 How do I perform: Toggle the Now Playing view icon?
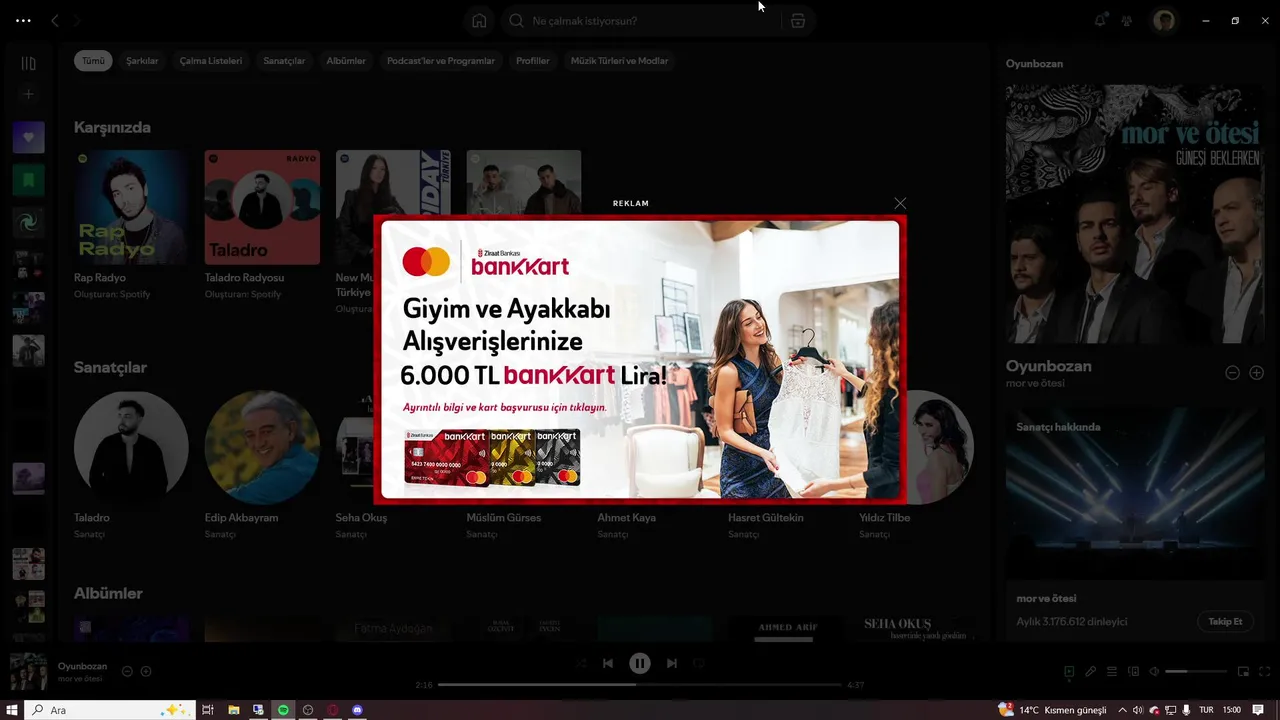[x=1069, y=672]
